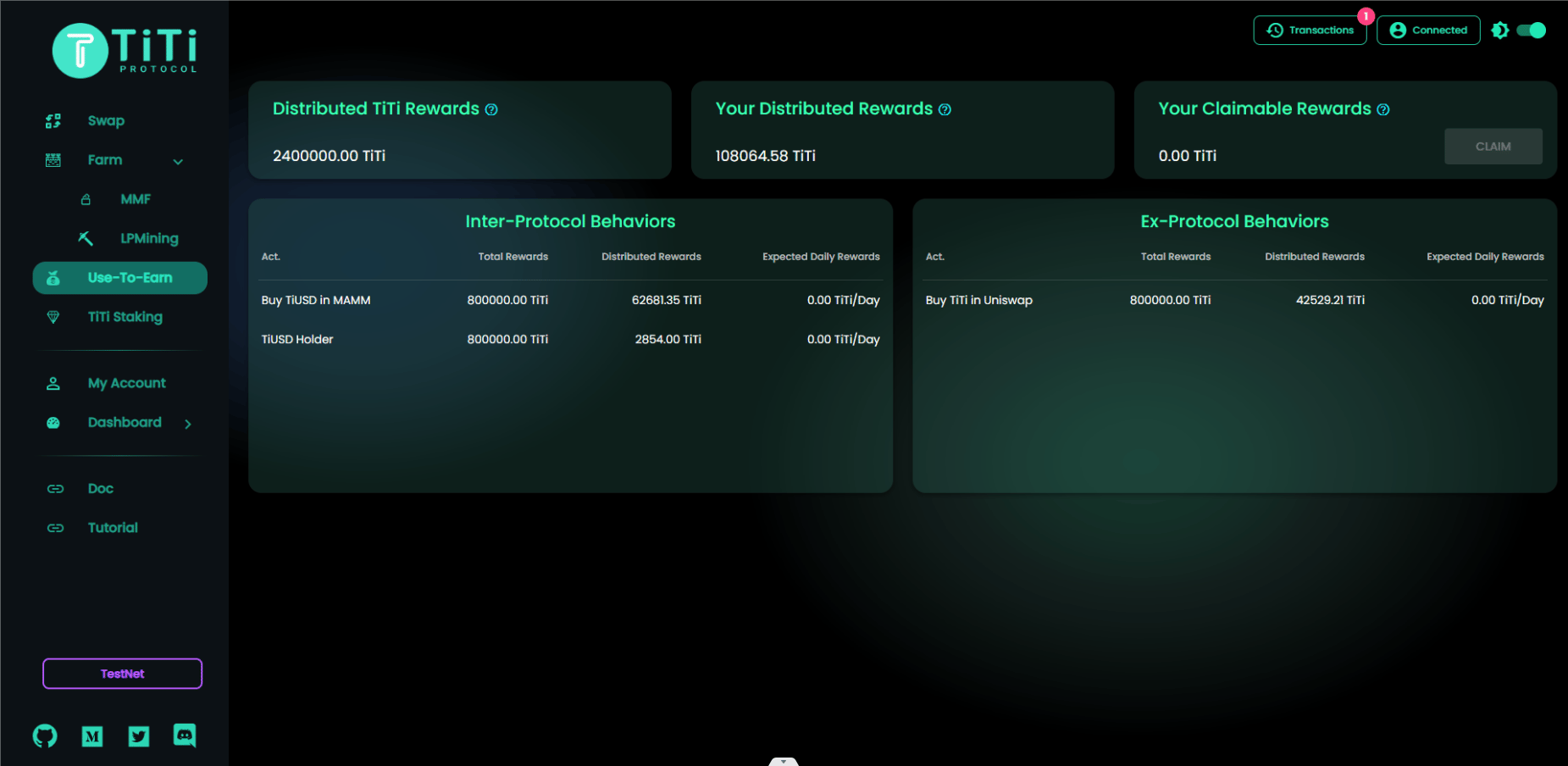Open the MMF farm page

[136, 199]
